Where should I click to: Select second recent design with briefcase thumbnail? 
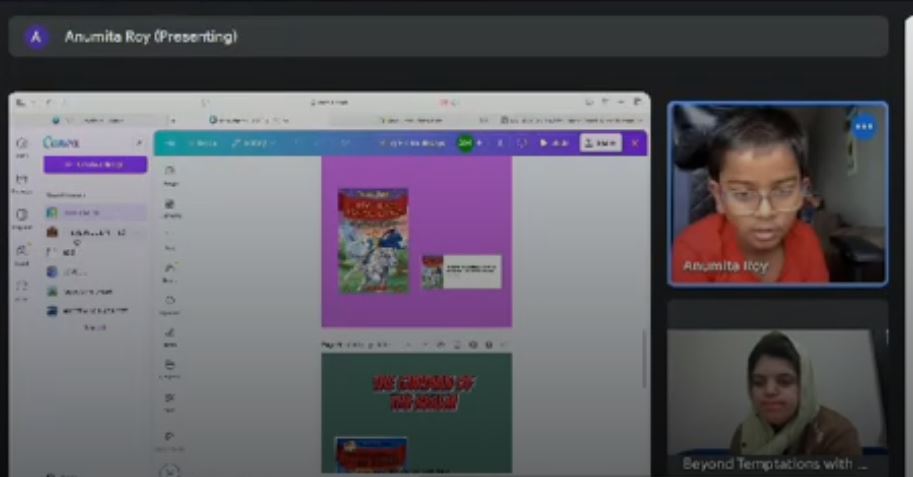95,232
